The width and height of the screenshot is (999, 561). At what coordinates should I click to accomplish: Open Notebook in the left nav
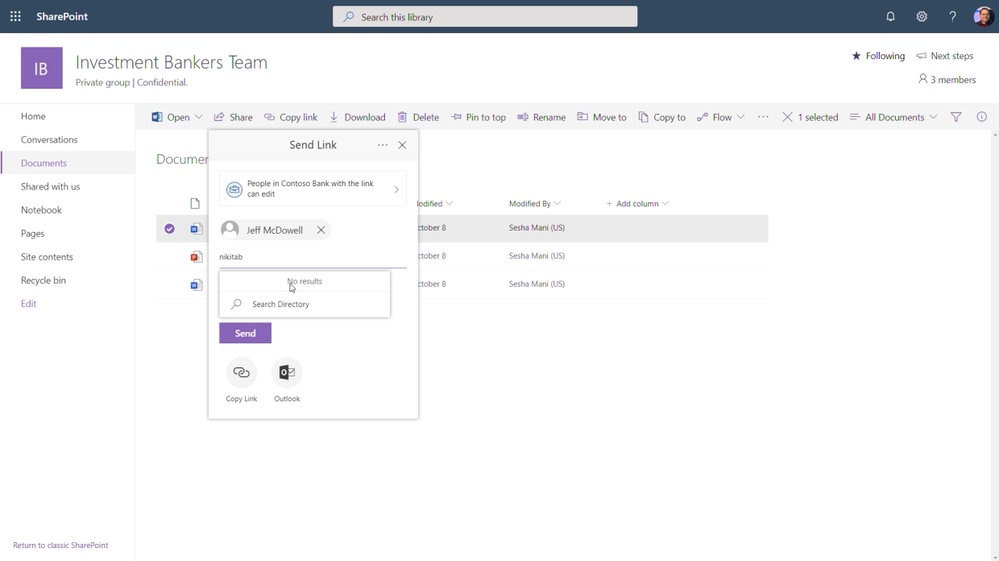pos(41,209)
